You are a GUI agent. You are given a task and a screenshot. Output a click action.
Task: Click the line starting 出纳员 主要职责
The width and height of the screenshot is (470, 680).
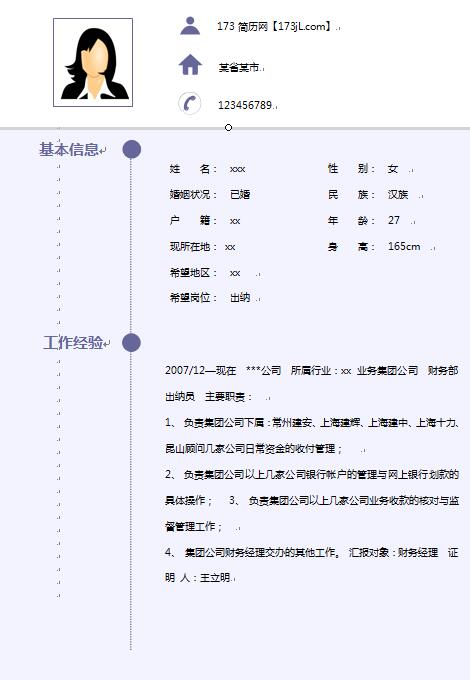pos(209,396)
